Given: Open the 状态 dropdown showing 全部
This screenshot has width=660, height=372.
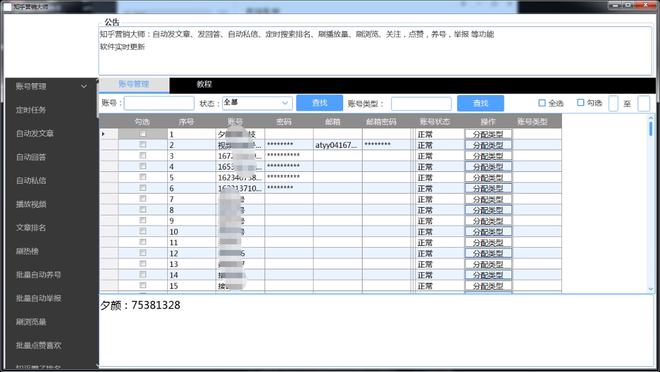Looking at the screenshot, I should pyautogui.click(x=257, y=103).
